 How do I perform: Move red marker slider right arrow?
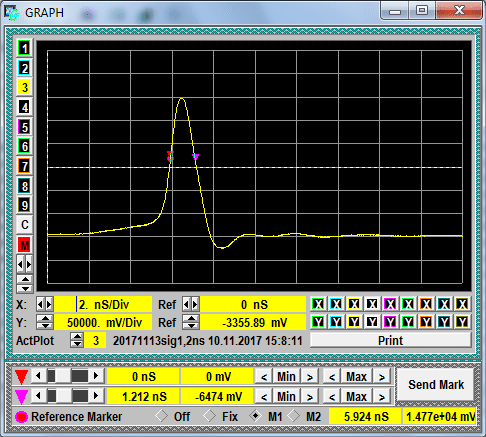(96, 376)
